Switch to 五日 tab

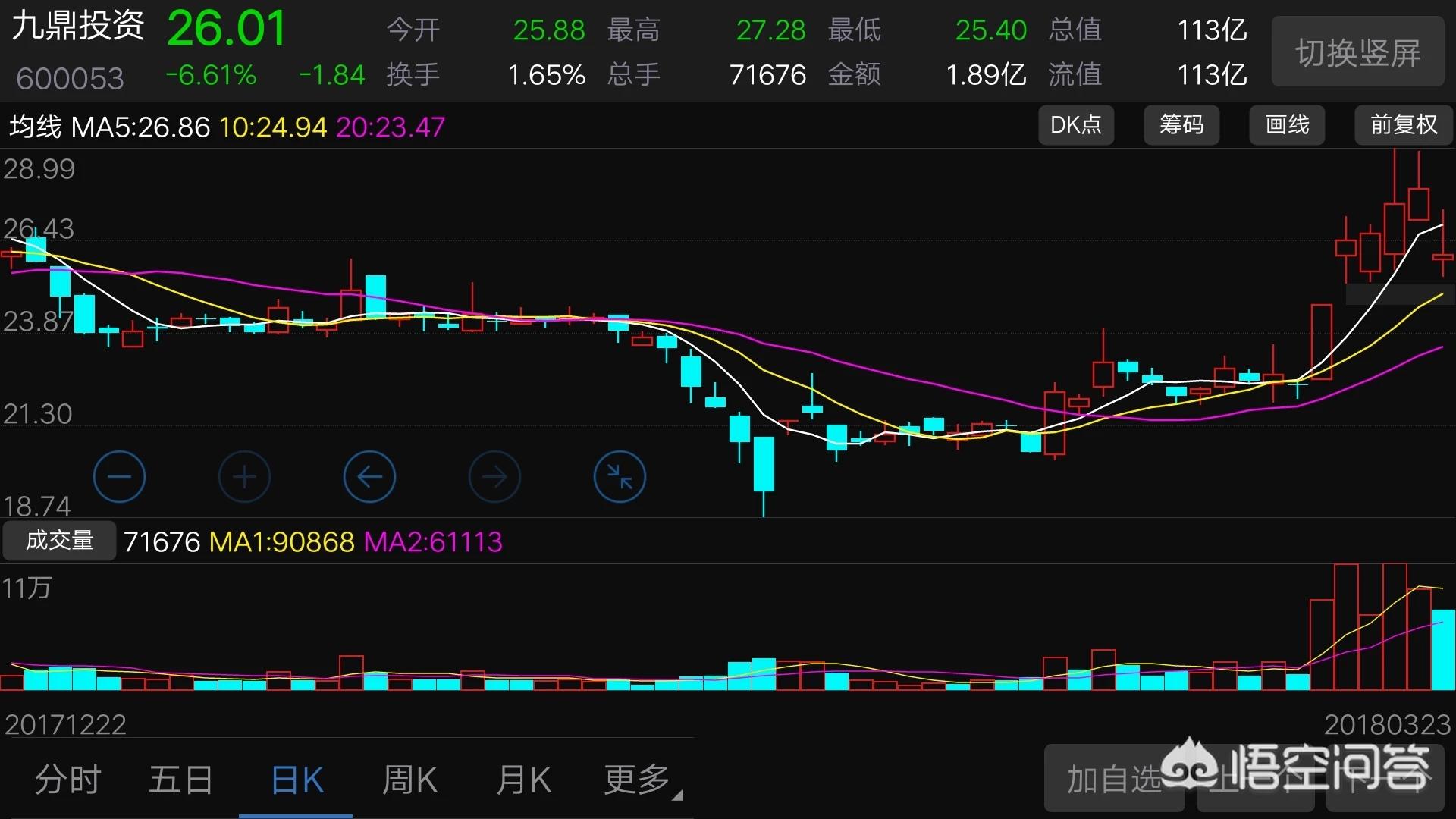tap(180, 779)
